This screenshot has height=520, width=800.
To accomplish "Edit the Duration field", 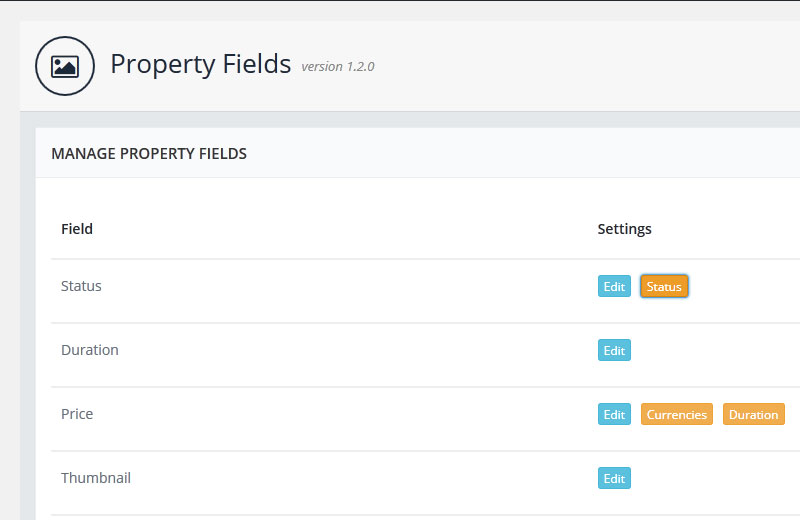I will click(614, 350).
